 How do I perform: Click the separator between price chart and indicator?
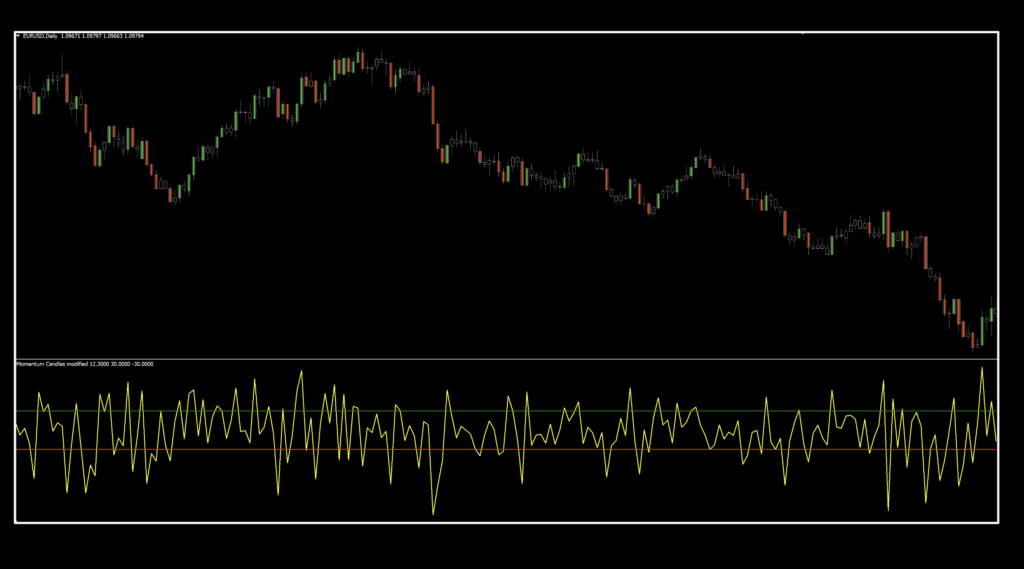500,358
